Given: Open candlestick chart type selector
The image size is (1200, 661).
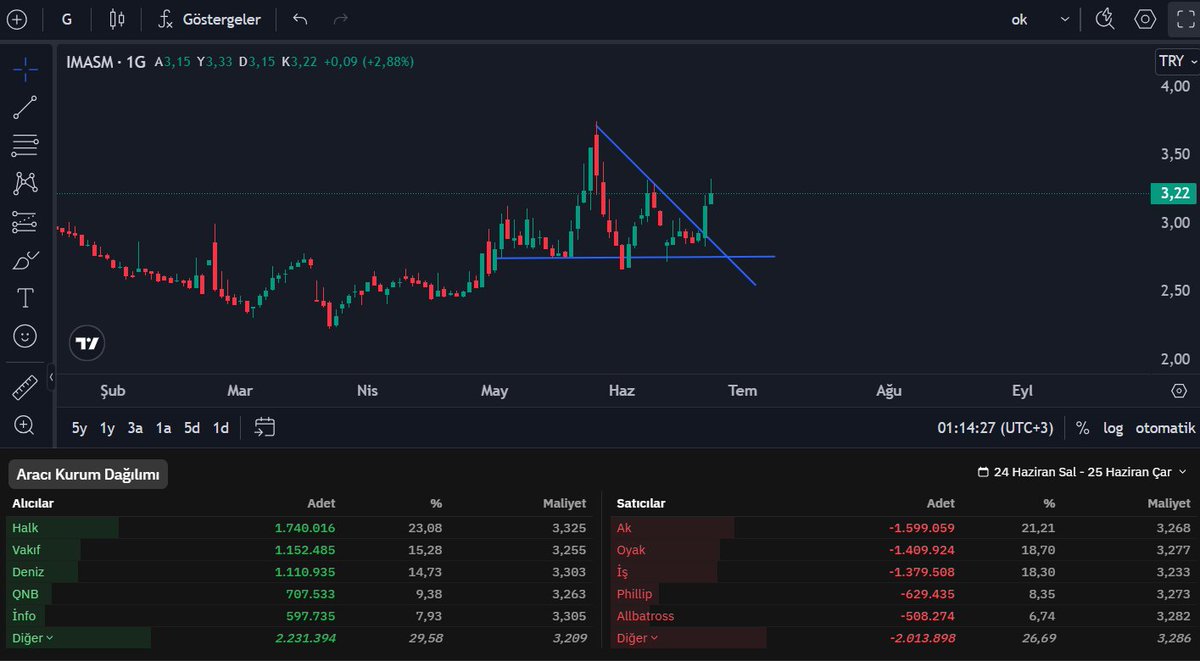Looking at the screenshot, I should click(117, 19).
